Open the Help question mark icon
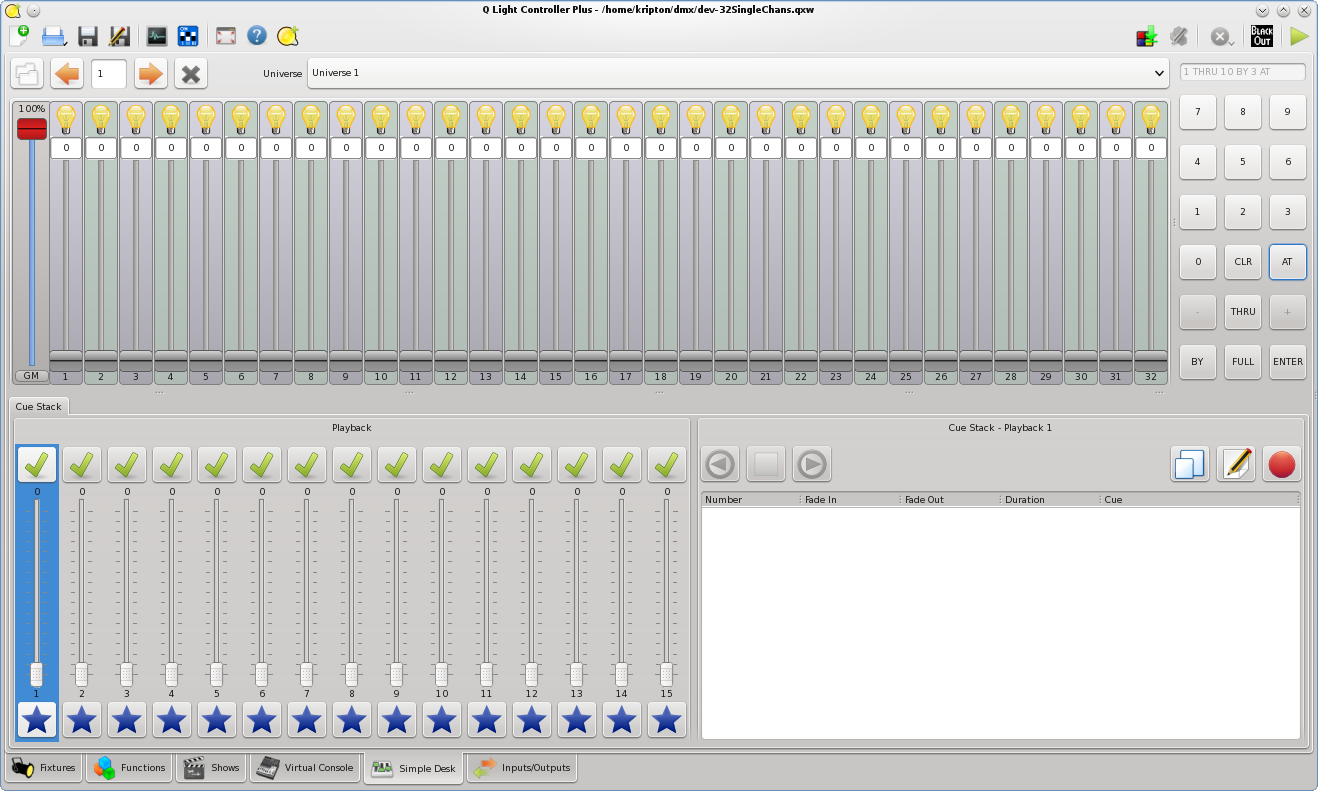1318x791 pixels. (257, 36)
